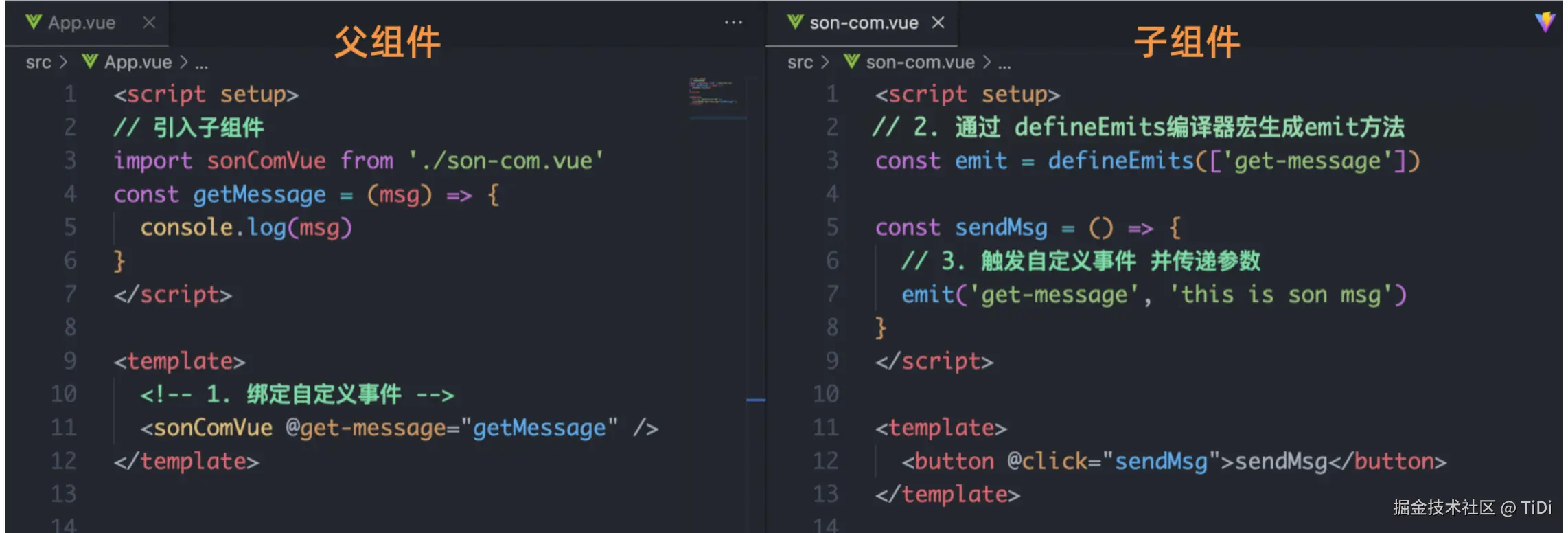This screenshot has width=1568, height=533.
Task: Click 'defineEmits' call in son-com.vue line 3
Action: coord(1121,161)
